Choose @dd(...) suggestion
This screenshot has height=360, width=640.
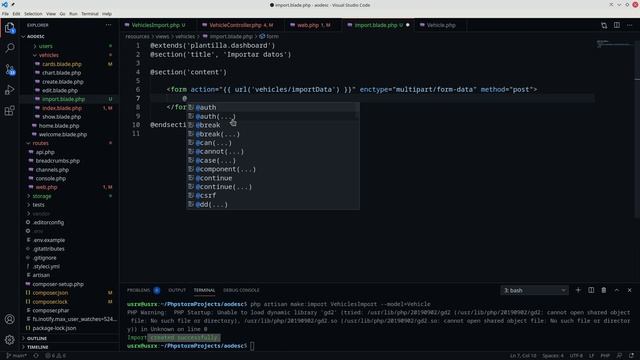coord(273,204)
